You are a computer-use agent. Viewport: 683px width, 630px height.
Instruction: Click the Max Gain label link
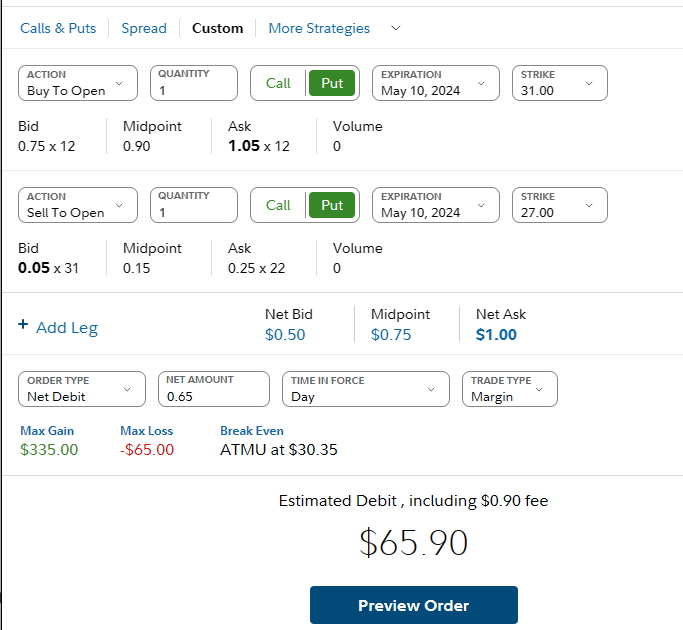click(x=47, y=431)
